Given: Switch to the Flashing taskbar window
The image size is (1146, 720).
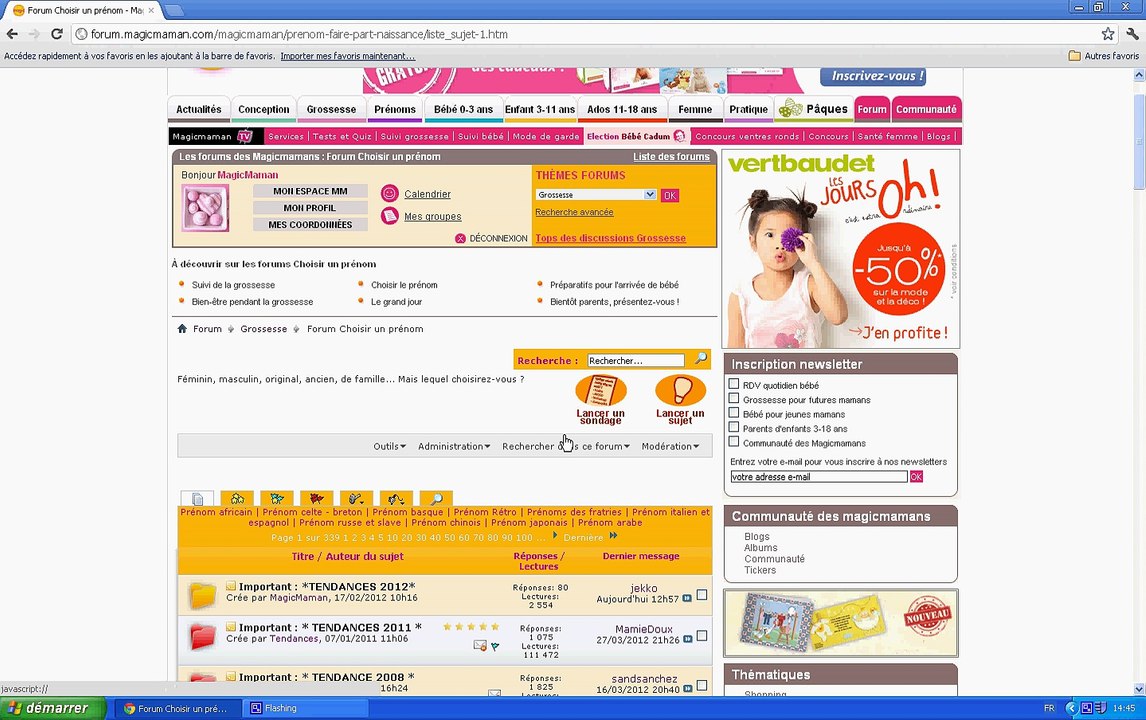Looking at the screenshot, I should [307, 708].
